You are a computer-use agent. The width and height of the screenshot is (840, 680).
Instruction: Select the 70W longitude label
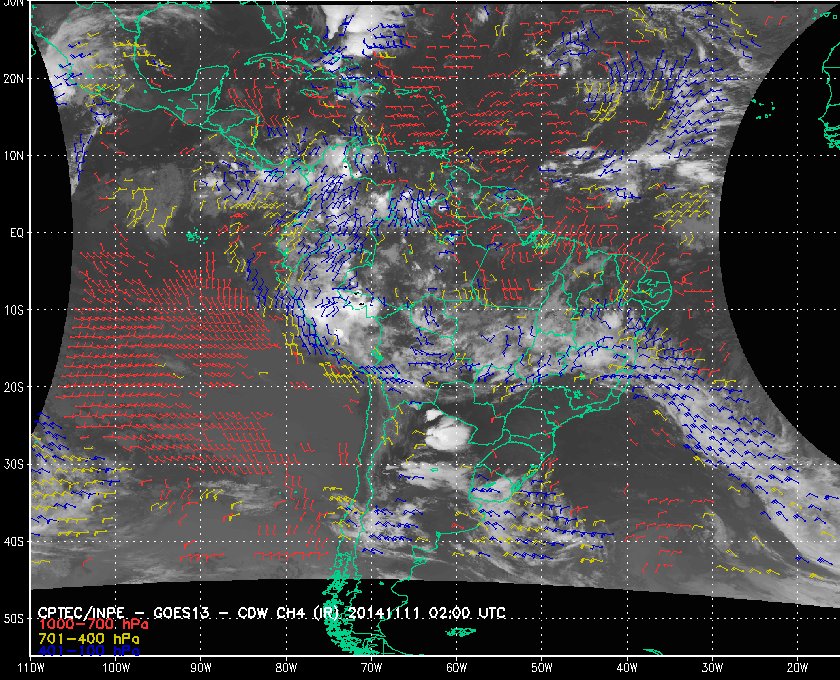tap(371, 668)
